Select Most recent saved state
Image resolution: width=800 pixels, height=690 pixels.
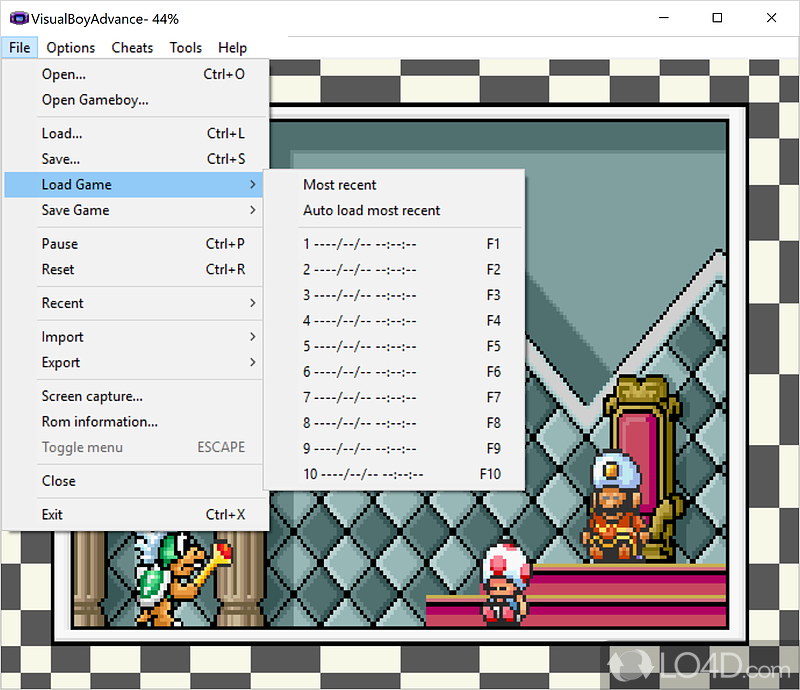click(340, 185)
